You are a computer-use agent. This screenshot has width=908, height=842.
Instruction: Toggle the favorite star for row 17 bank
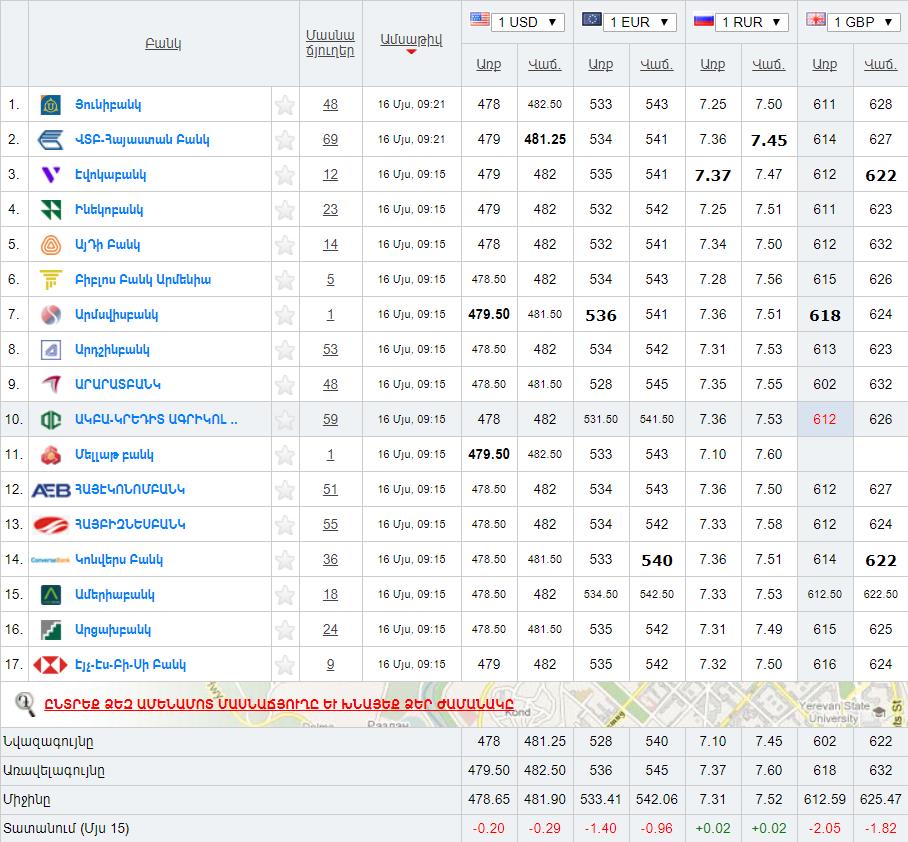[x=285, y=665]
